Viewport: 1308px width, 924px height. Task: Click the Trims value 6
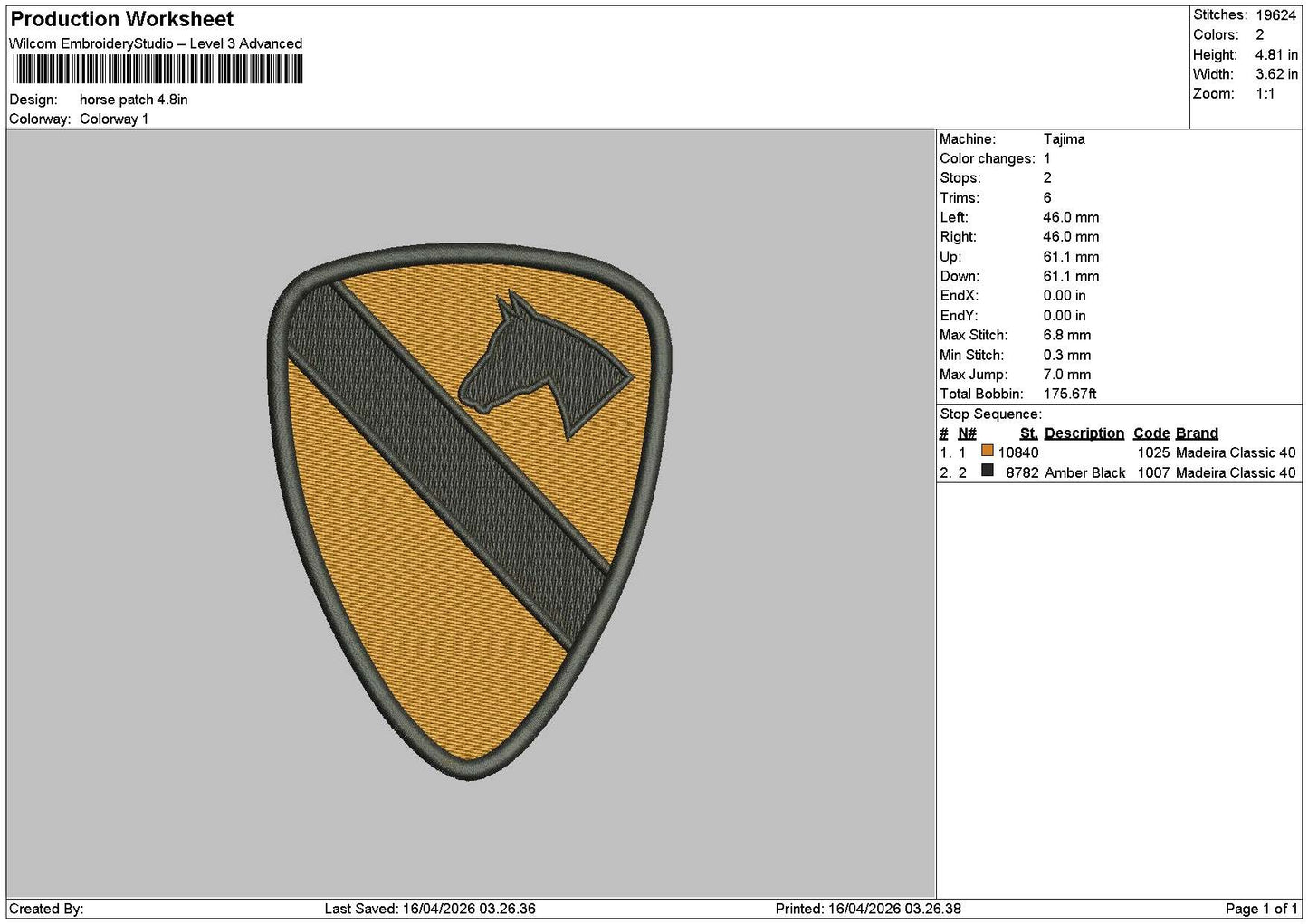coord(1047,197)
